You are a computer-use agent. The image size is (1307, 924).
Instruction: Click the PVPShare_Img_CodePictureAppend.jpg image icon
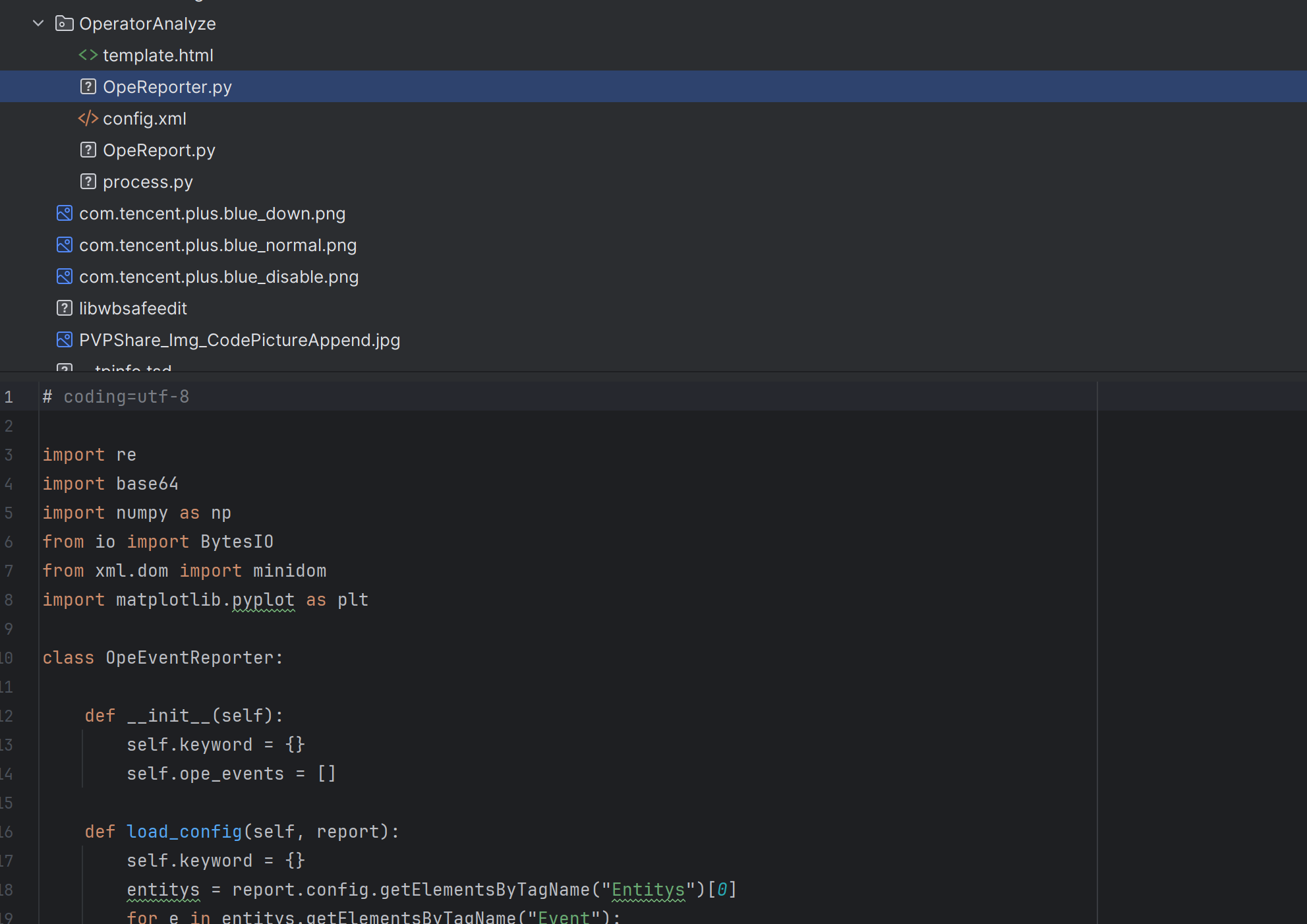tap(65, 340)
